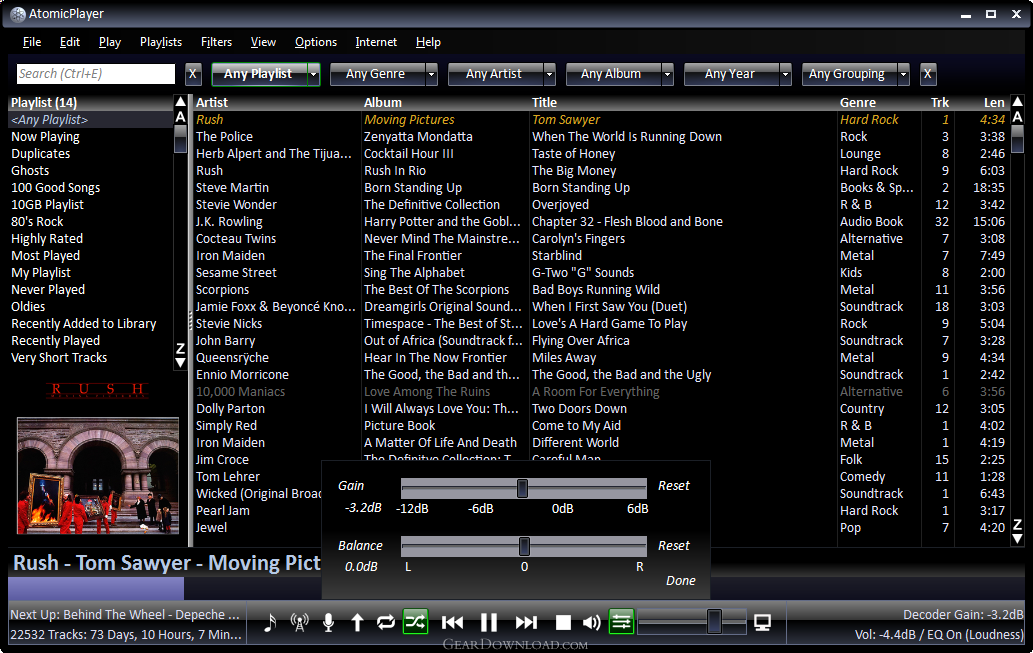
Task: Click the Moving Pictures album art thumbnail
Action: click(98, 475)
